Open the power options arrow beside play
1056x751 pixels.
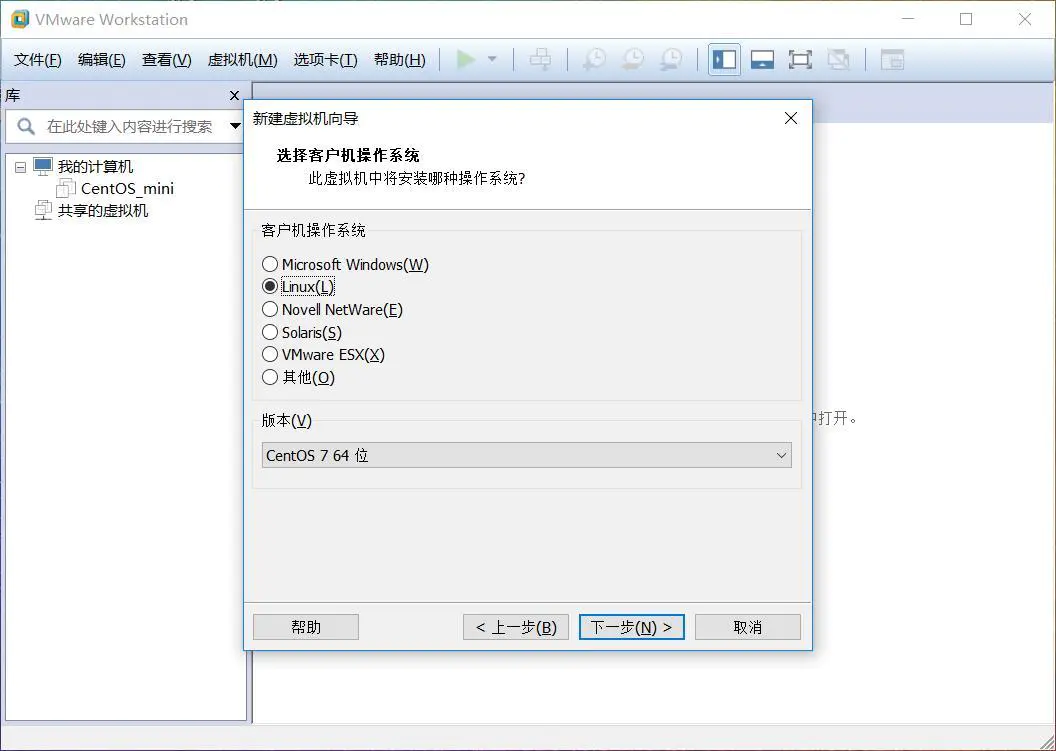[x=492, y=59]
